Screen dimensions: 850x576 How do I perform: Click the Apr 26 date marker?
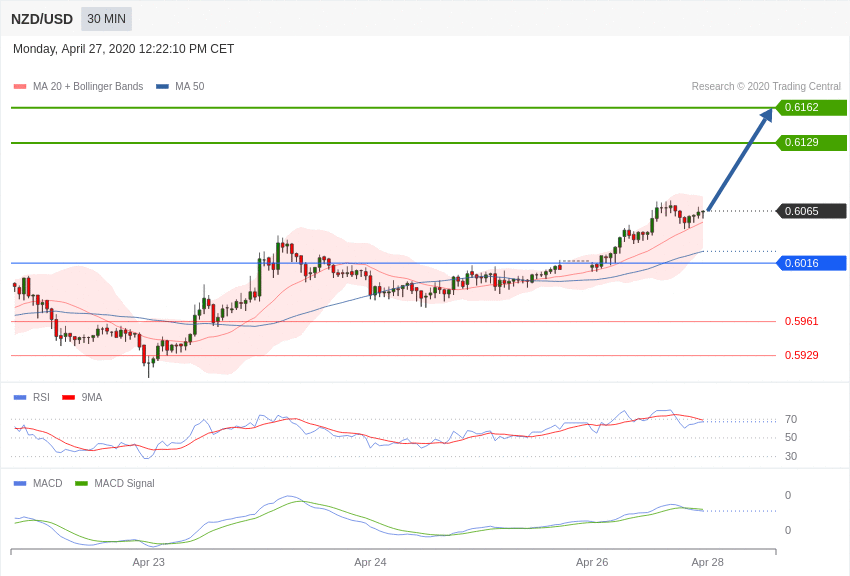pyautogui.click(x=592, y=562)
